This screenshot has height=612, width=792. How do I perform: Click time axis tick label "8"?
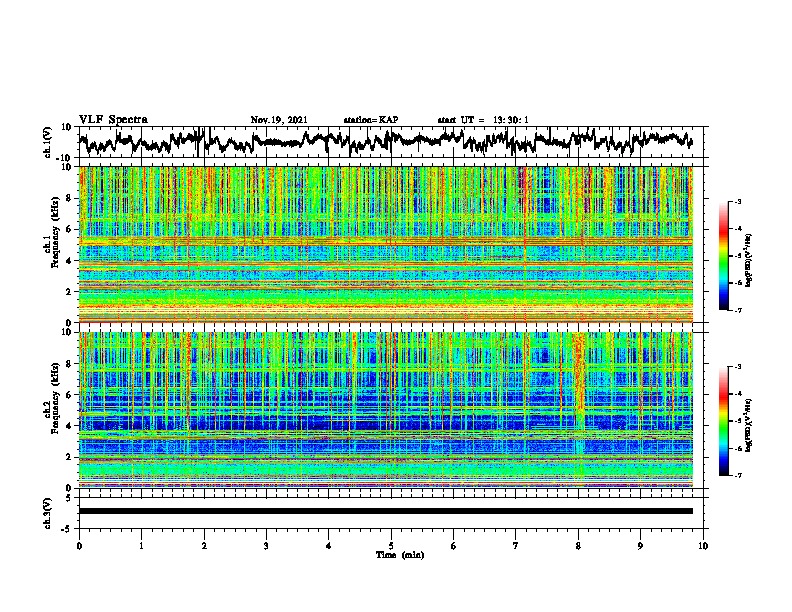[578, 546]
